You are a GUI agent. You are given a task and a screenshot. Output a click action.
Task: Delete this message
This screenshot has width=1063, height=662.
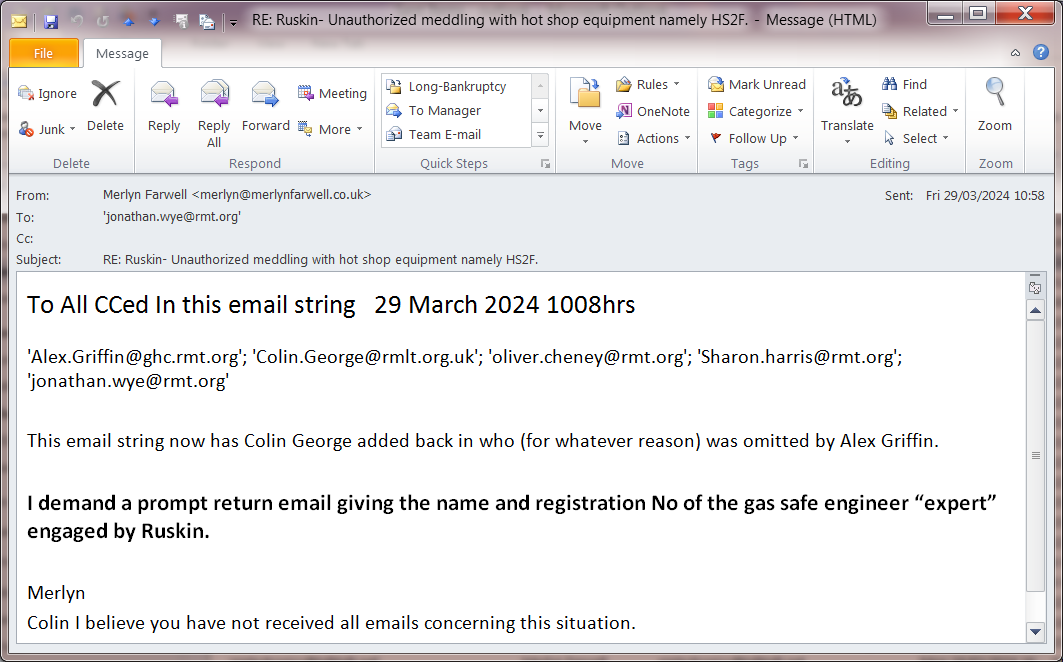105,106
